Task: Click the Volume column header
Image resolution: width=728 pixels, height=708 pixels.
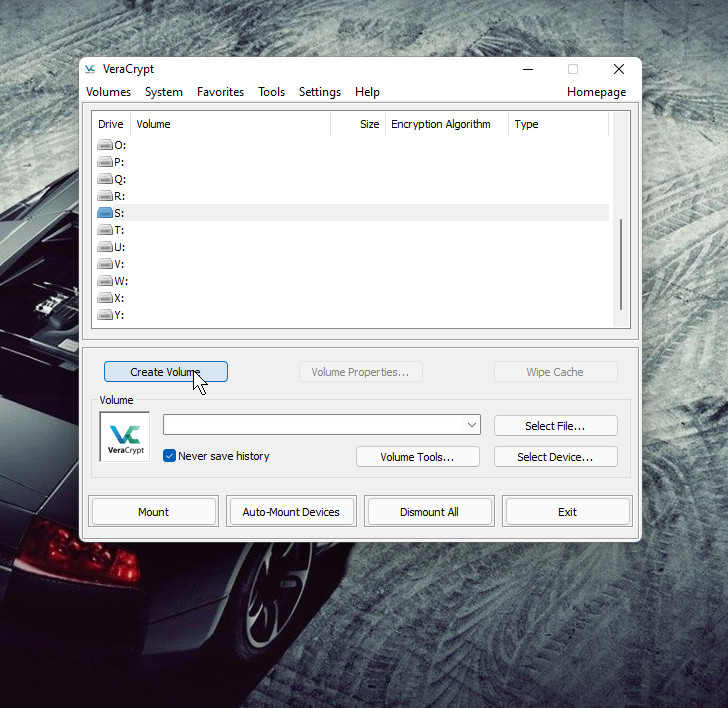Action: click(x=231, y=124)
